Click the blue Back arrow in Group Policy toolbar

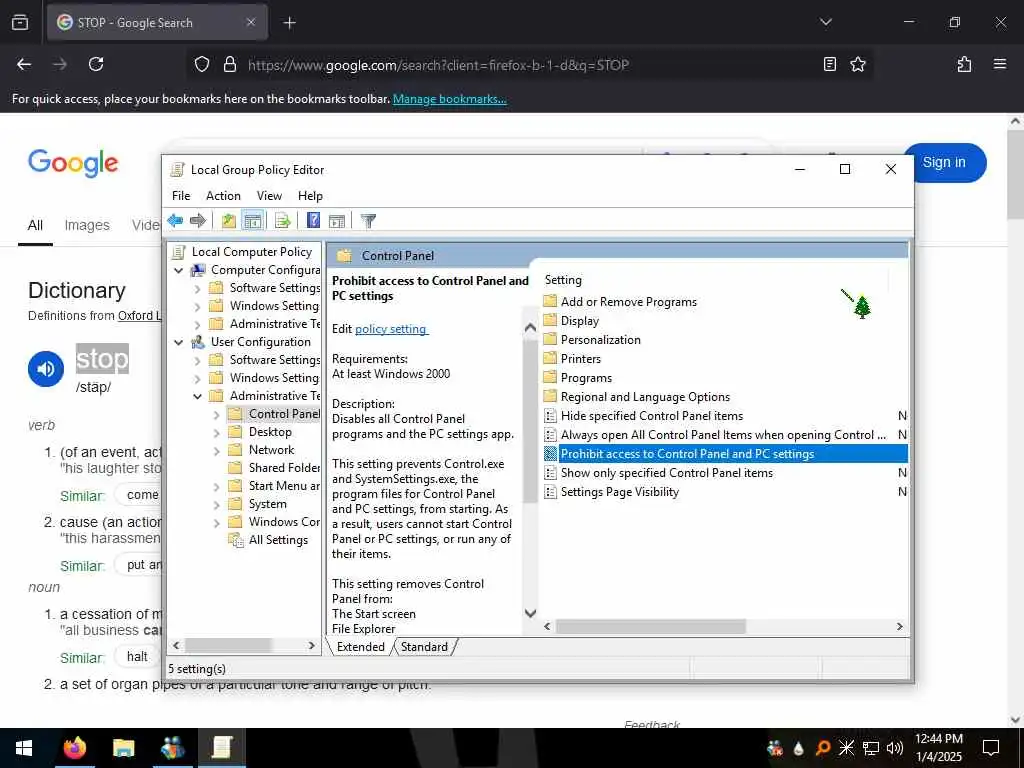[x=175, y=221]
